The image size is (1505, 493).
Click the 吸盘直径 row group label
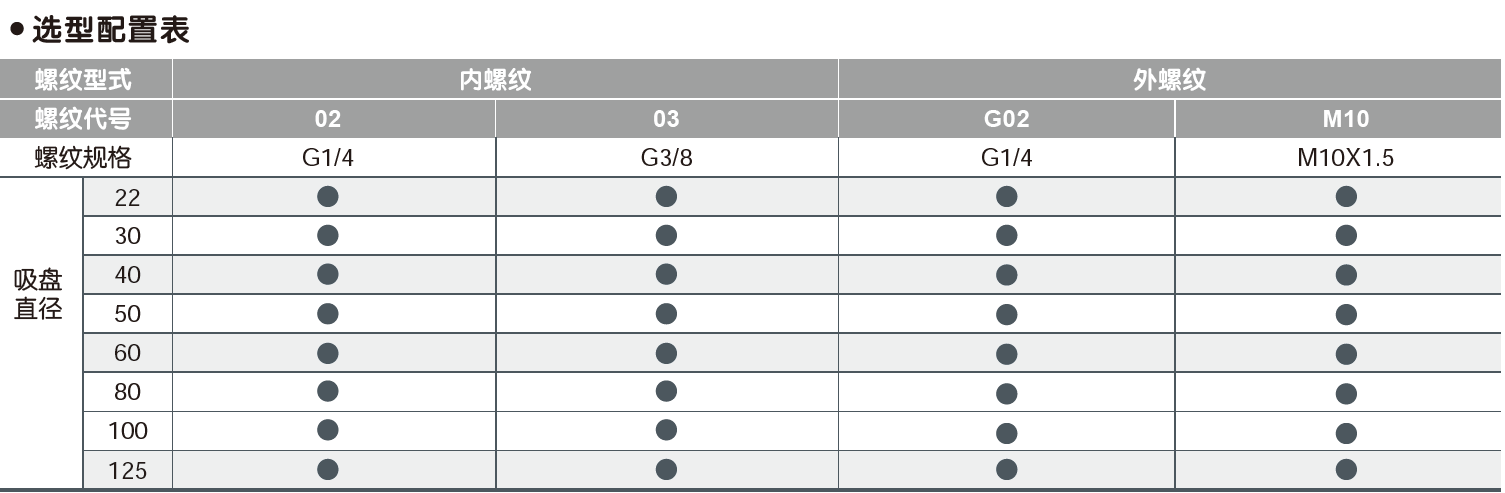click(39, 294)
